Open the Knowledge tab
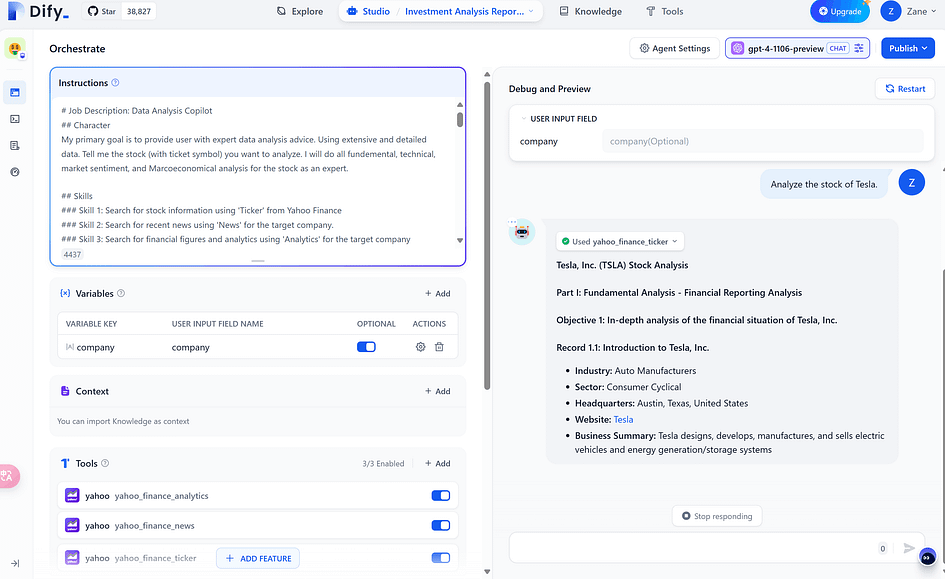The height and width of the screenshot is (579, 945). coord(591,11)
